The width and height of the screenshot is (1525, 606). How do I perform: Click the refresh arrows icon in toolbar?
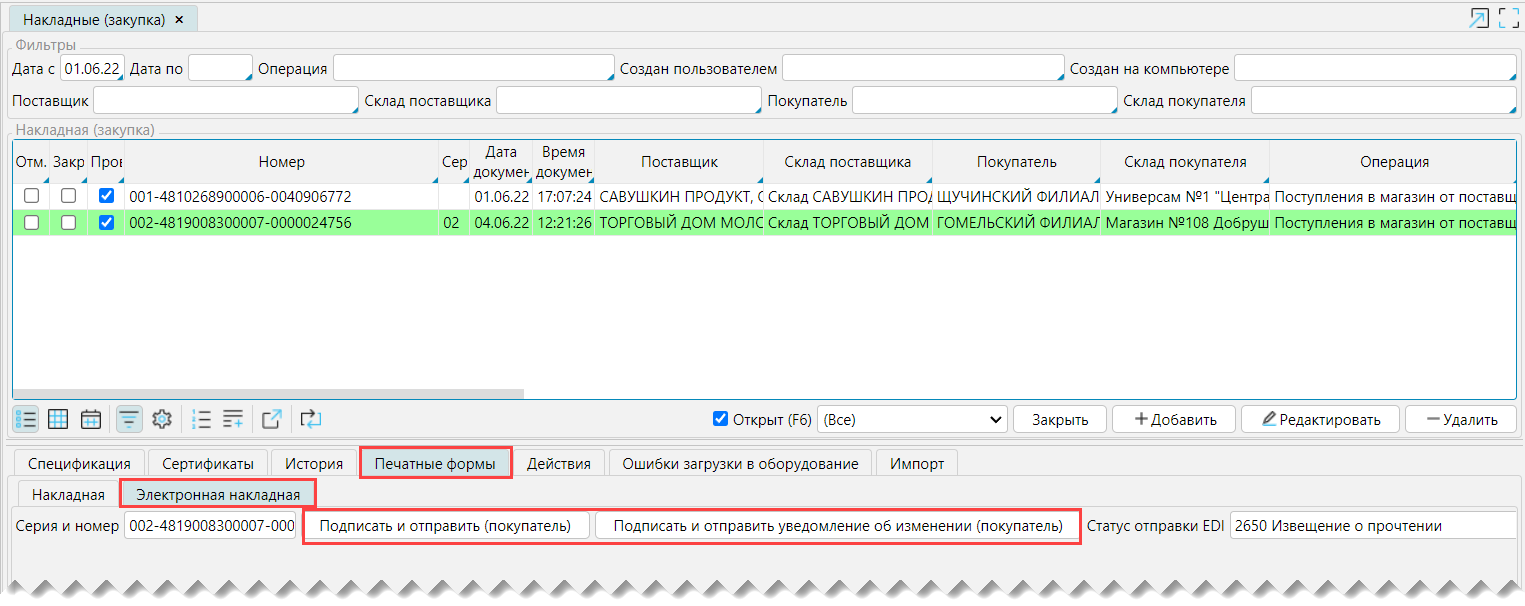(310, 419)
